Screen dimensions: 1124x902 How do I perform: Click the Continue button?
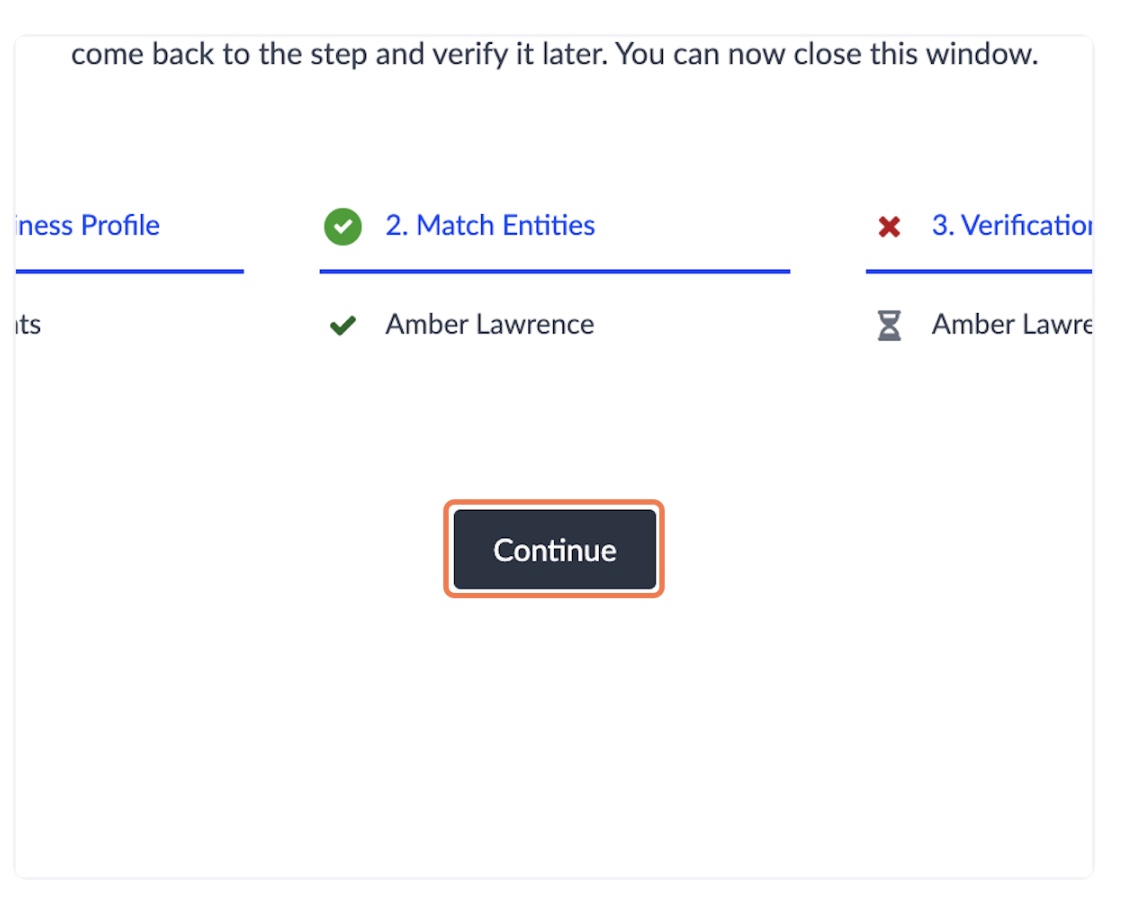[x=554, y=549]
